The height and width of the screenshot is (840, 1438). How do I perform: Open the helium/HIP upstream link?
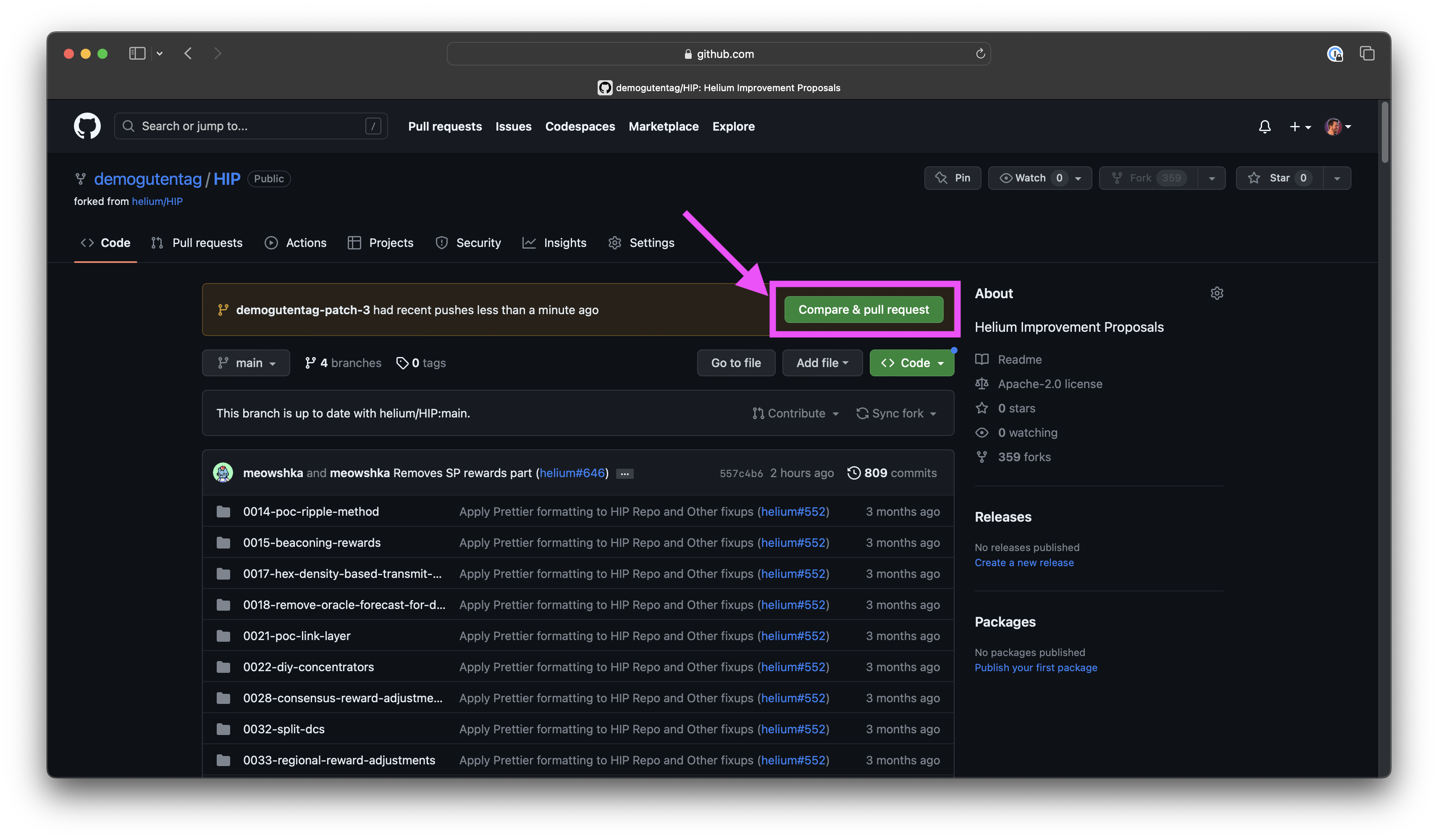pos(157,202)
